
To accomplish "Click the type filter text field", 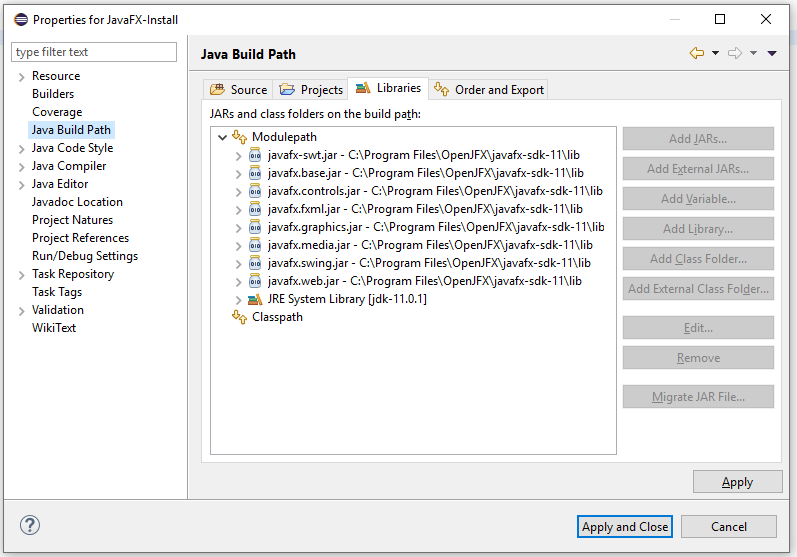I will (x=94, y=52).
